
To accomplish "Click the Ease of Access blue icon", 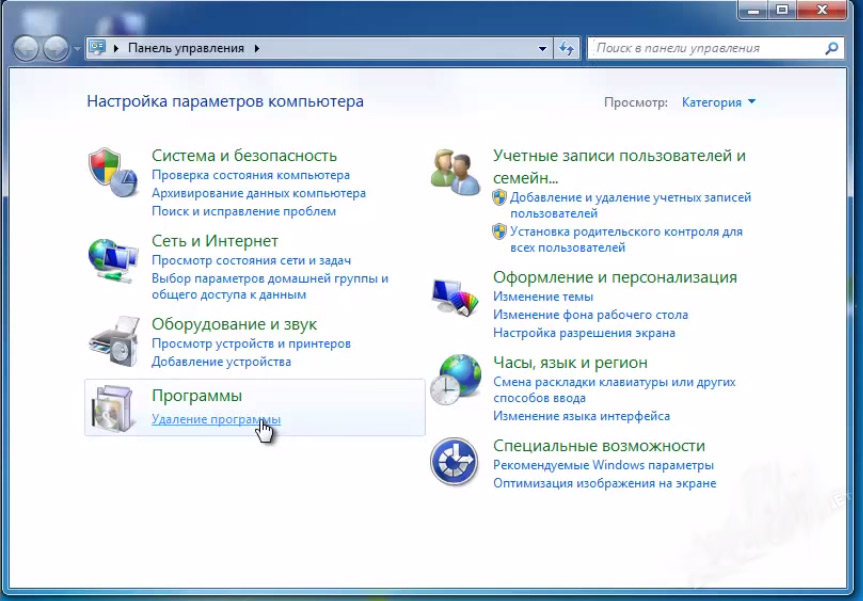I will point(455,462).
